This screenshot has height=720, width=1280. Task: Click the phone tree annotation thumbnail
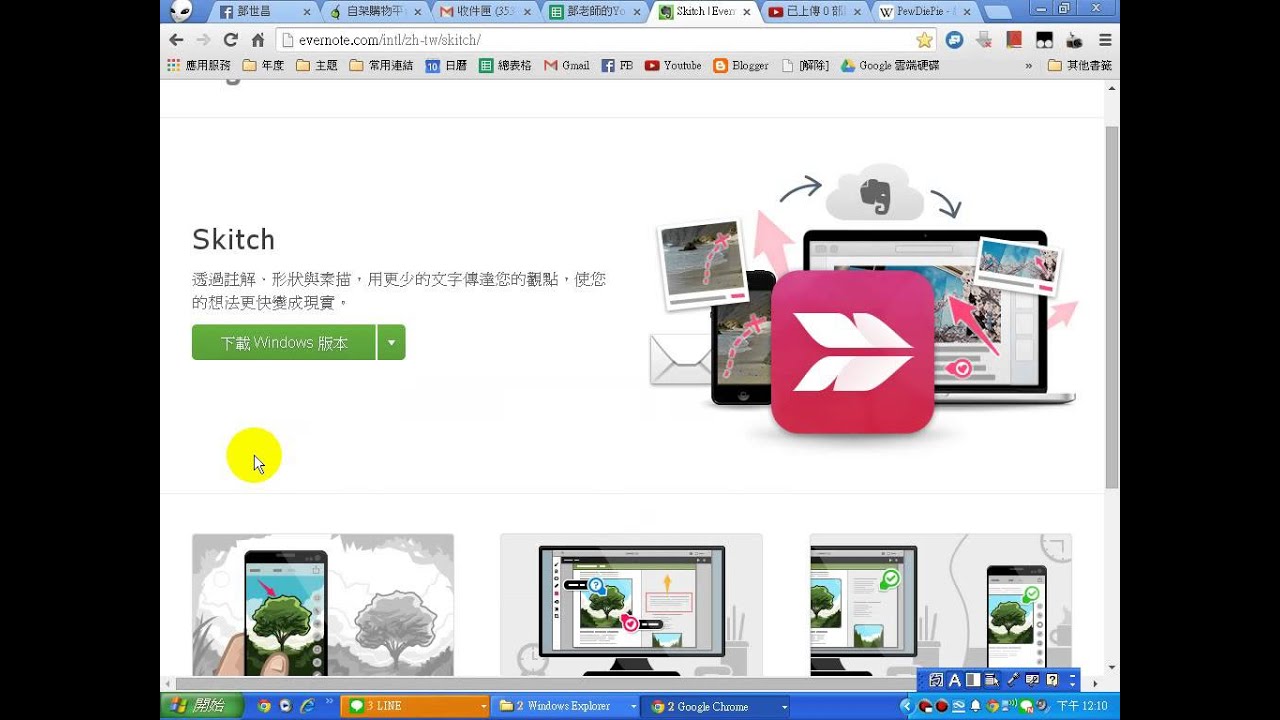pos(323,605)
